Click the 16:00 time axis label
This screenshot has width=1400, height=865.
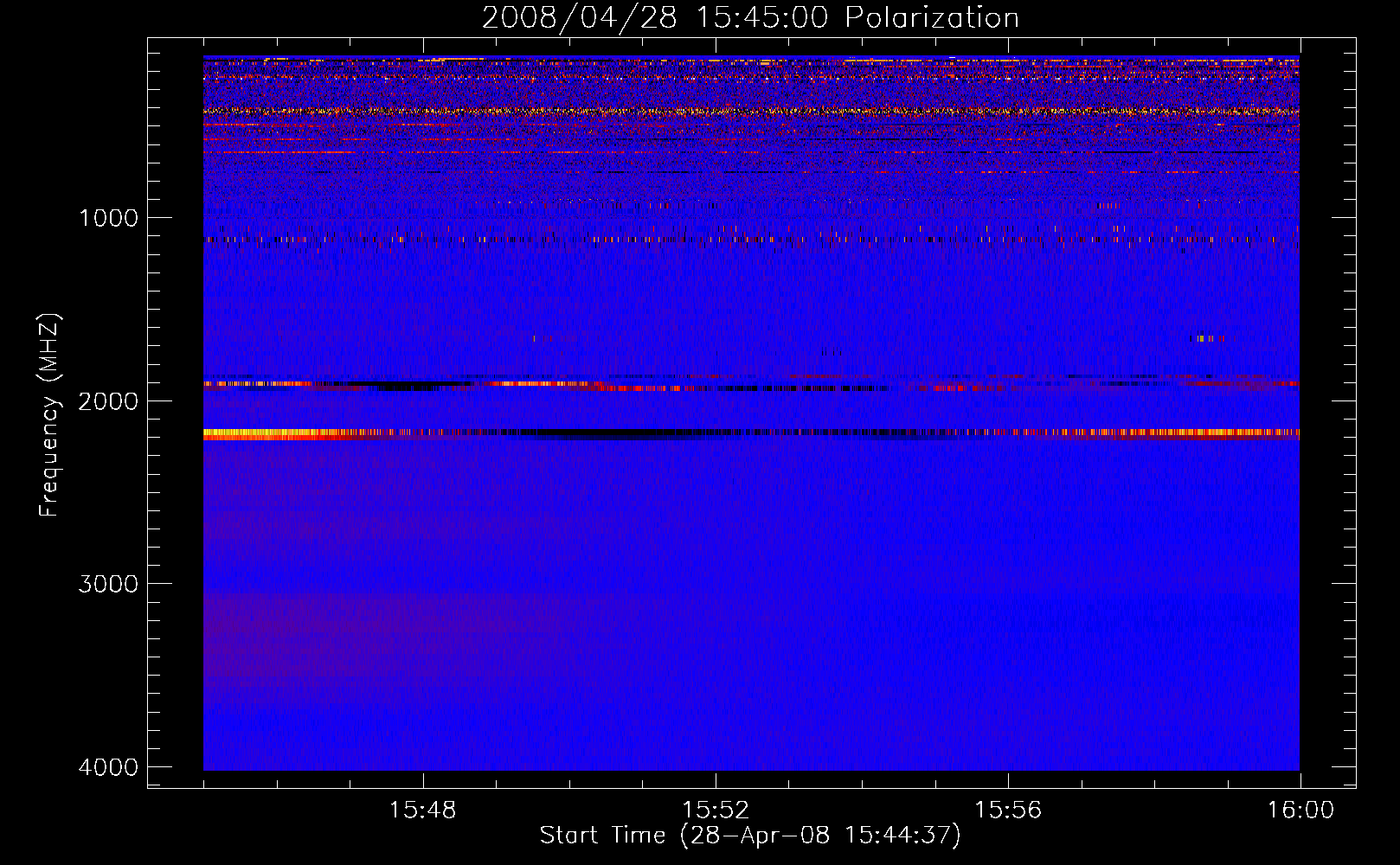click(1300, 811)
